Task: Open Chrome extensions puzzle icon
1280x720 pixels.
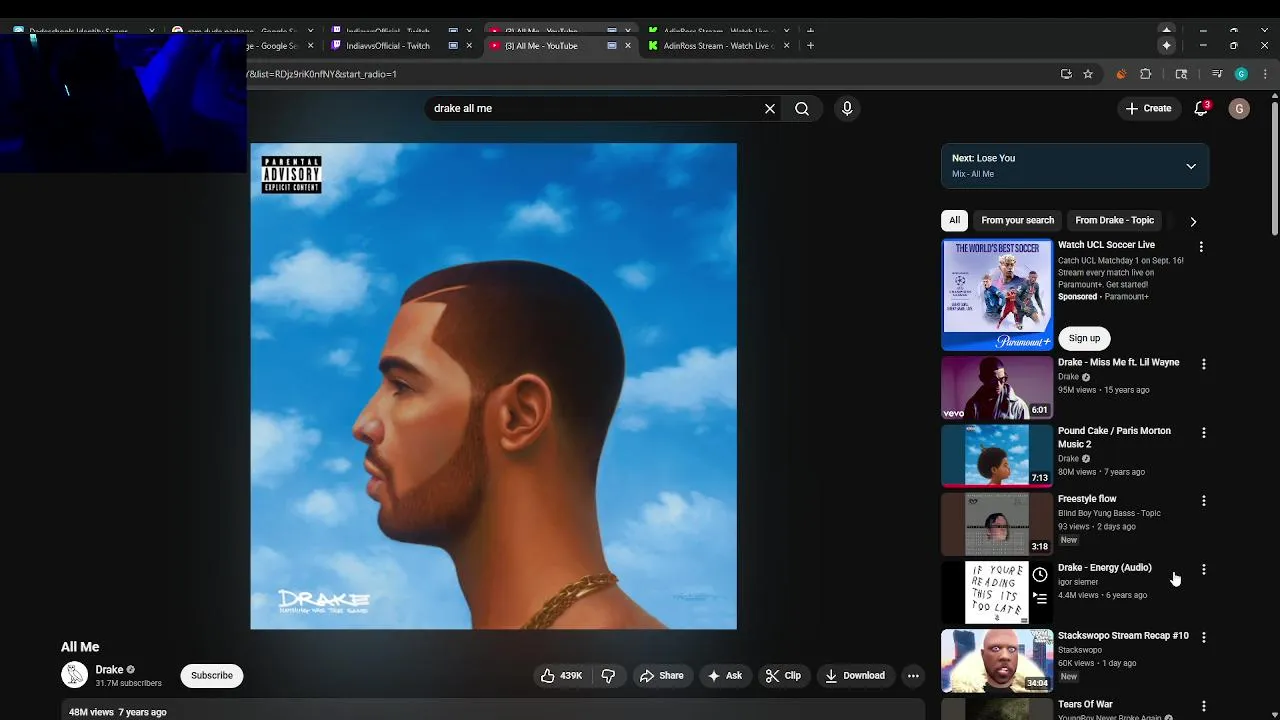Action: coord(1146,74)
